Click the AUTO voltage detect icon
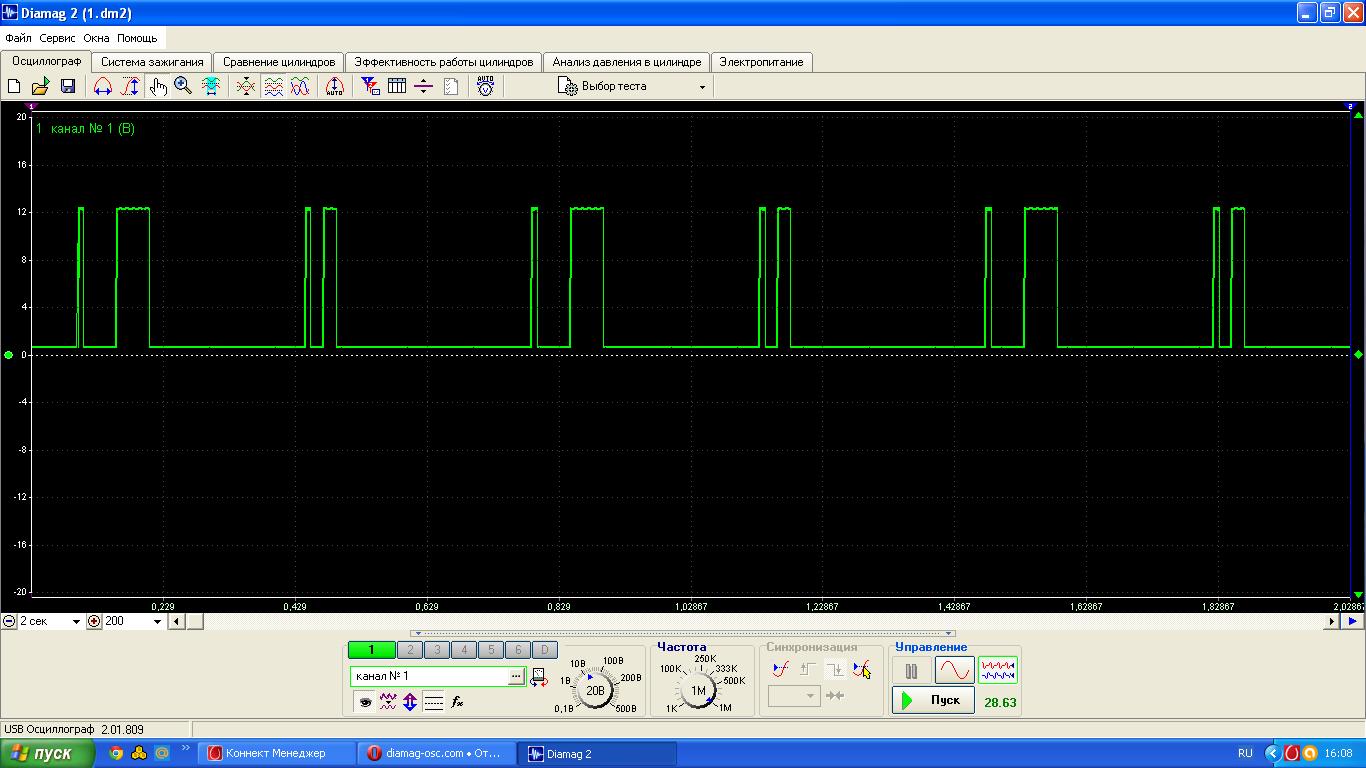The image size is (1366, 768). click(485, 87)
